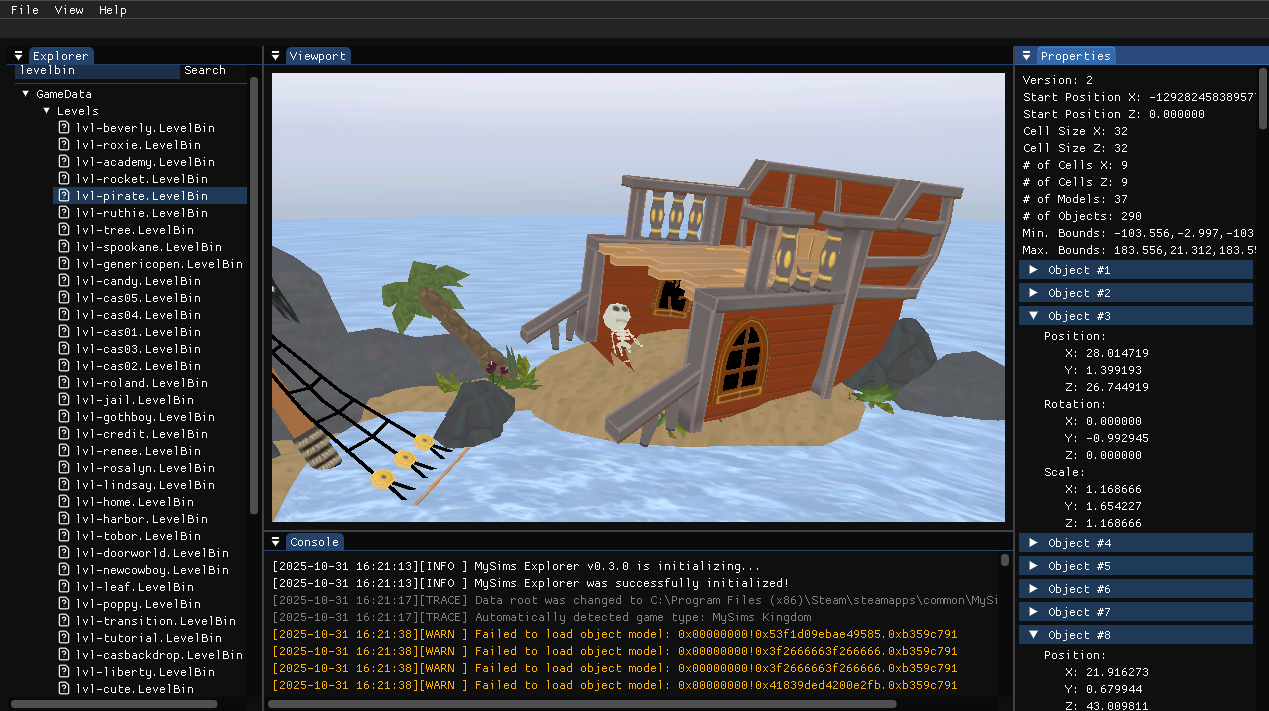Click the file icon beside lvl-tutorial.LevelBin
The width and height of the screenshot is (1269, 711).
click(65, 637)
